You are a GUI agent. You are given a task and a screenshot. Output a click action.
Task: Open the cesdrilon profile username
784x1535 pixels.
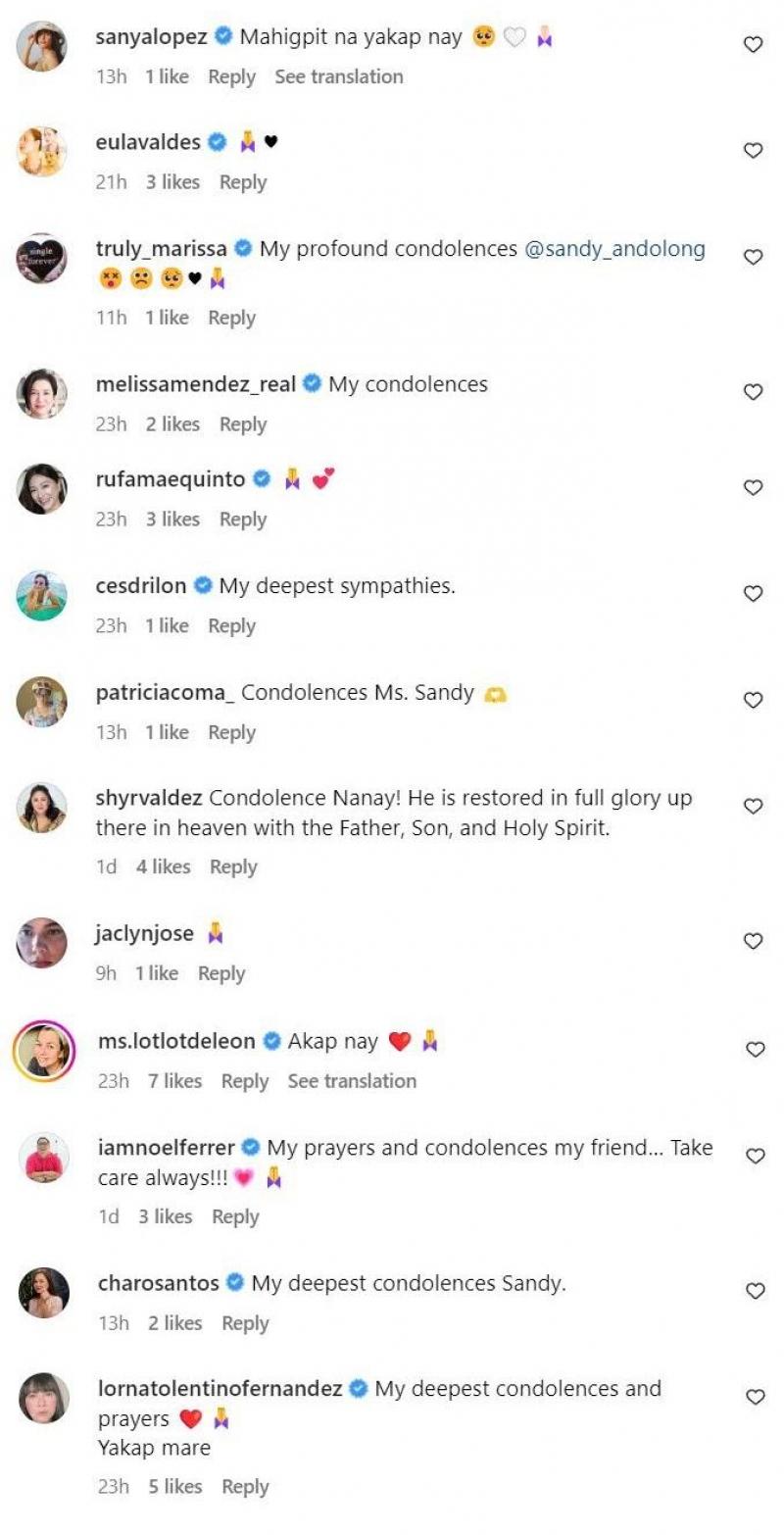(141, 586)
